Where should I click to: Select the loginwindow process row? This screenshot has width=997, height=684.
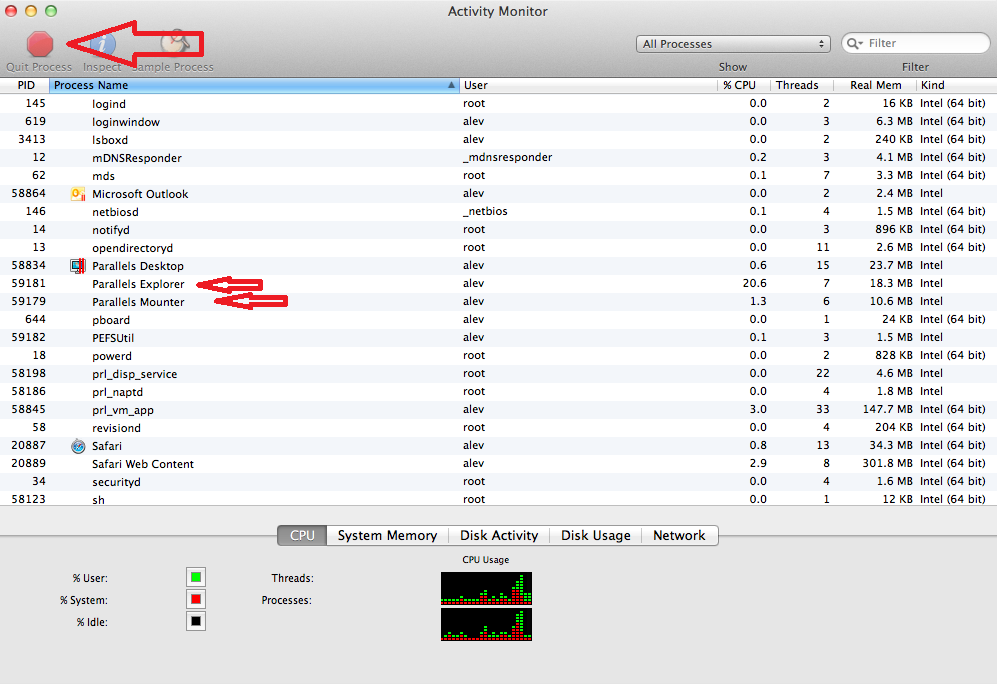click(x=498, y=121)
